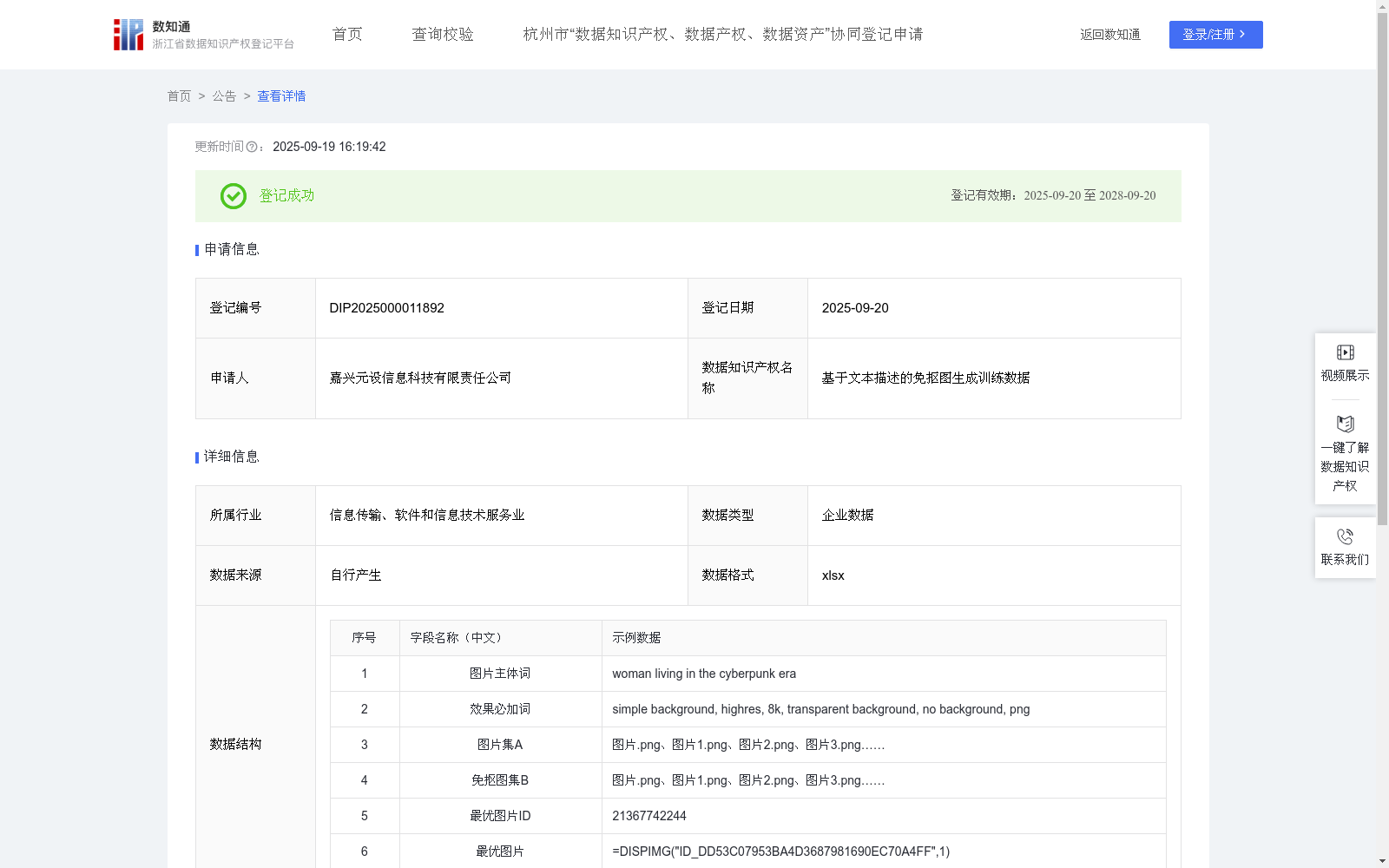The height and width of the screenshot is (868, 1389).
Task: Click the 数知通 platform logo
Action: (203, 35)
